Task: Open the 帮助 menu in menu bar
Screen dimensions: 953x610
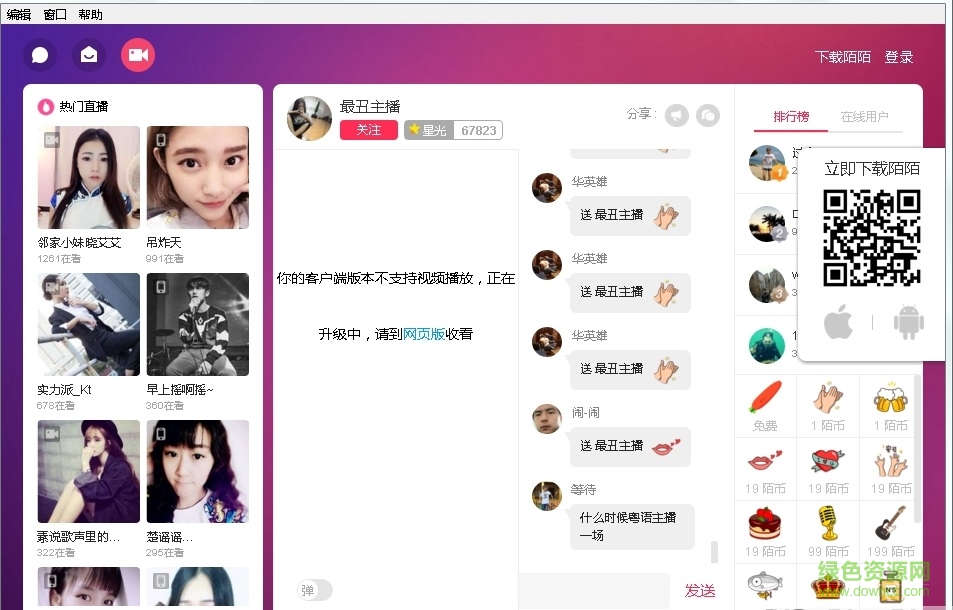Action: coord(88,14)
